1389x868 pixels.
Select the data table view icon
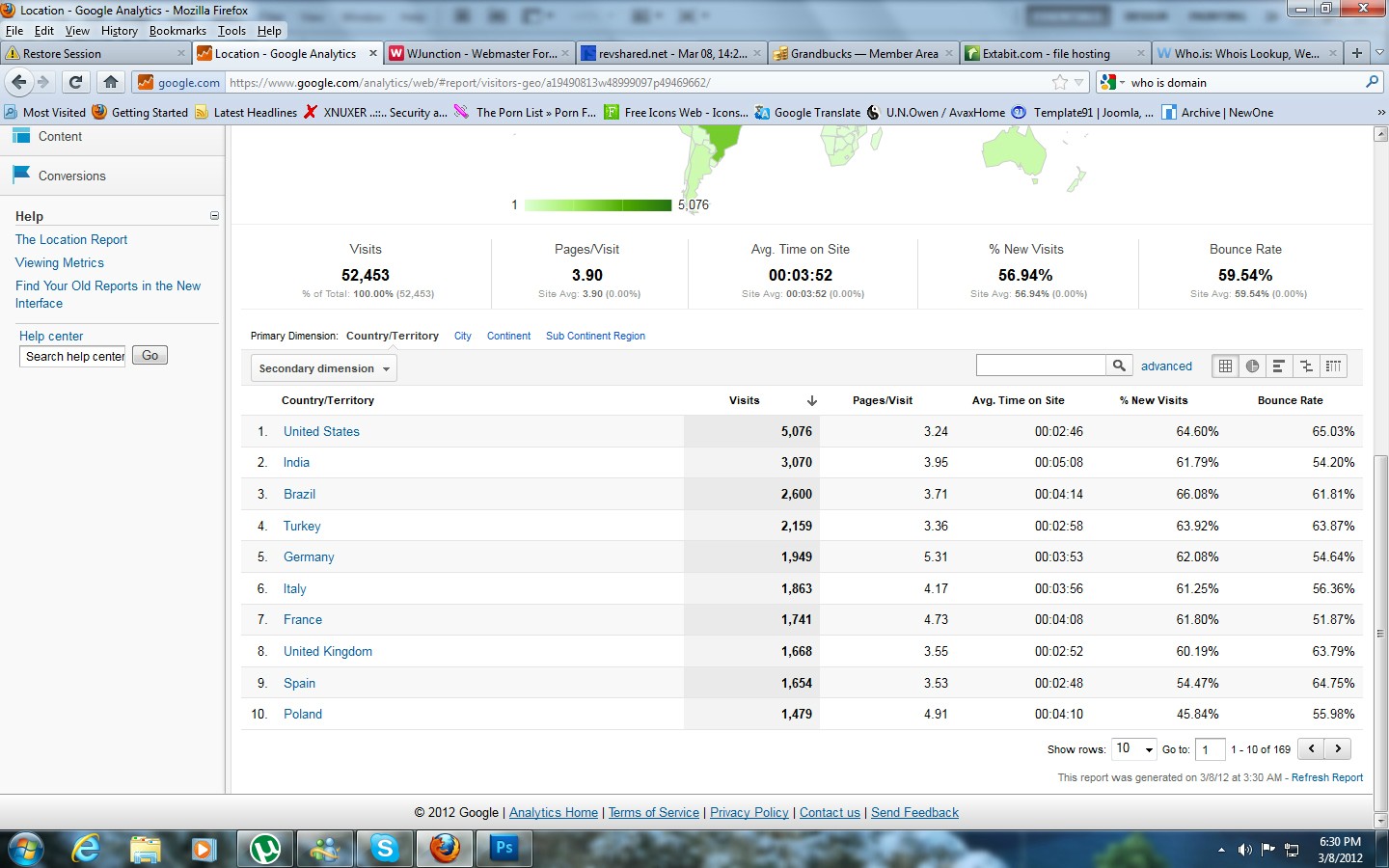click(1225, 366)
